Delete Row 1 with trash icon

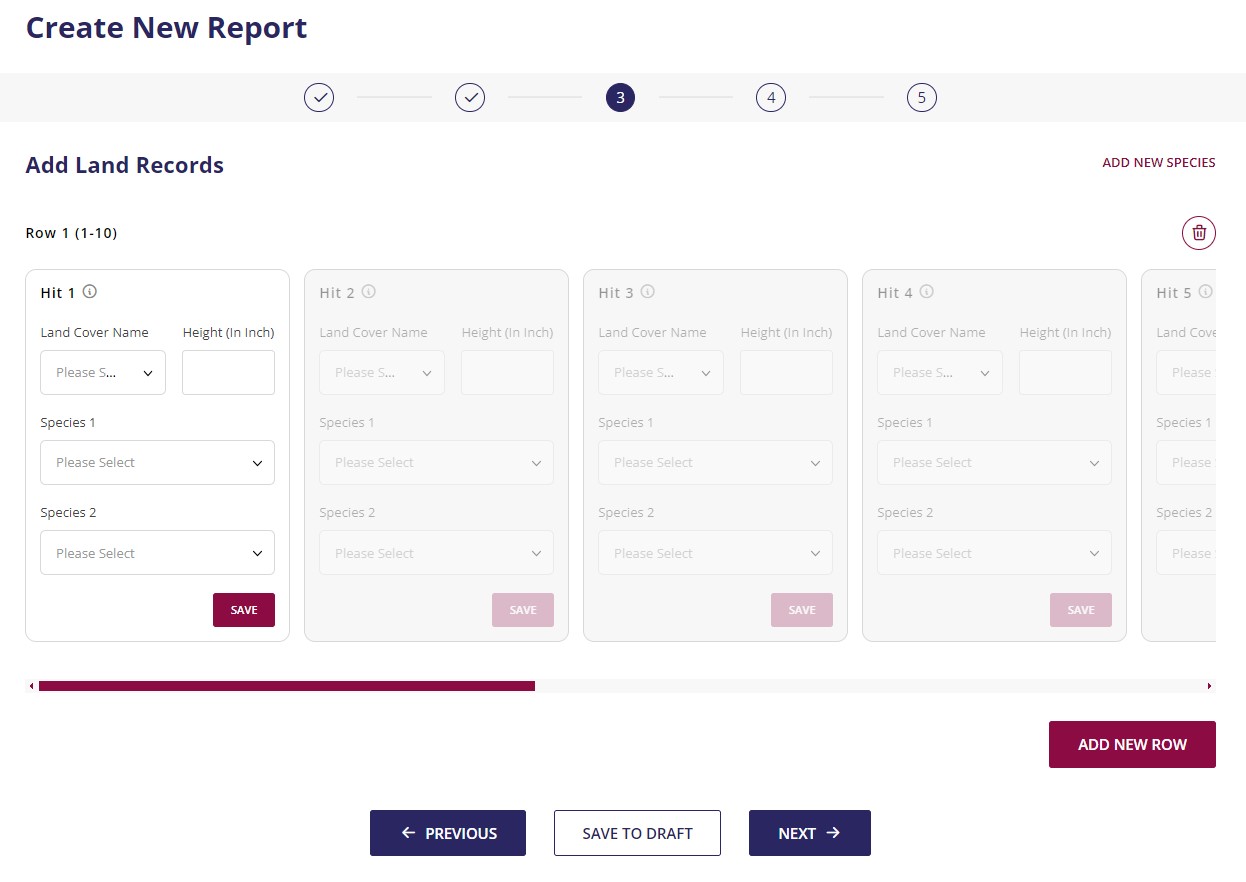tap(1199, 233)
